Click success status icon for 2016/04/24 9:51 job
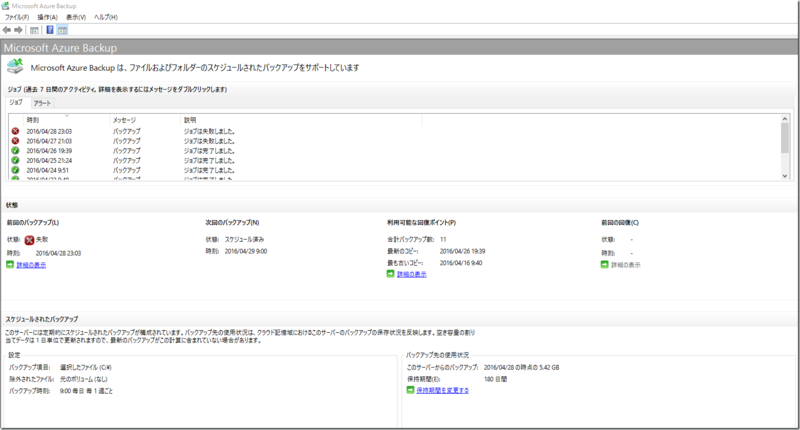The height and width of the screenshot is (430, 800). pos(15,170)
